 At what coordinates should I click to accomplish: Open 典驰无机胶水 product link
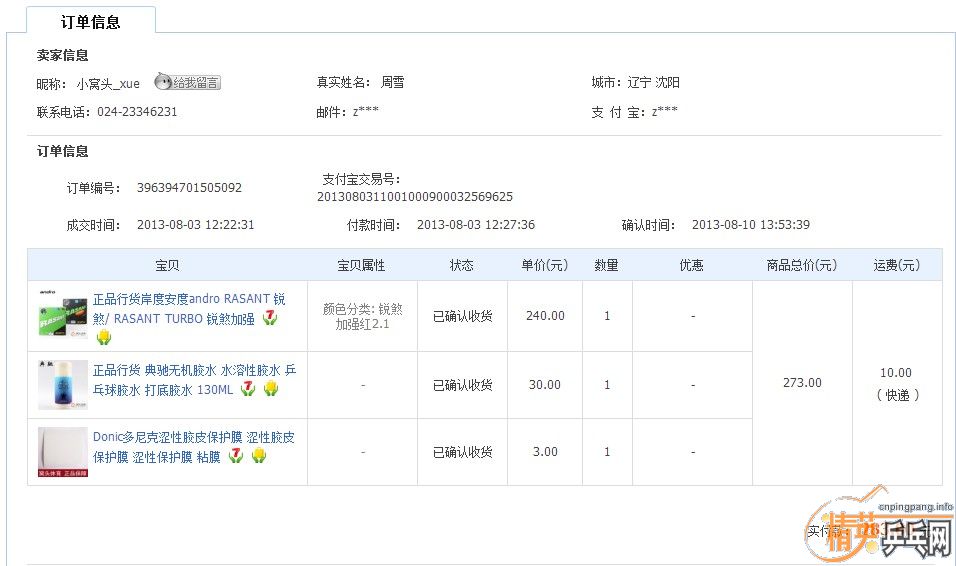[194, 380]
